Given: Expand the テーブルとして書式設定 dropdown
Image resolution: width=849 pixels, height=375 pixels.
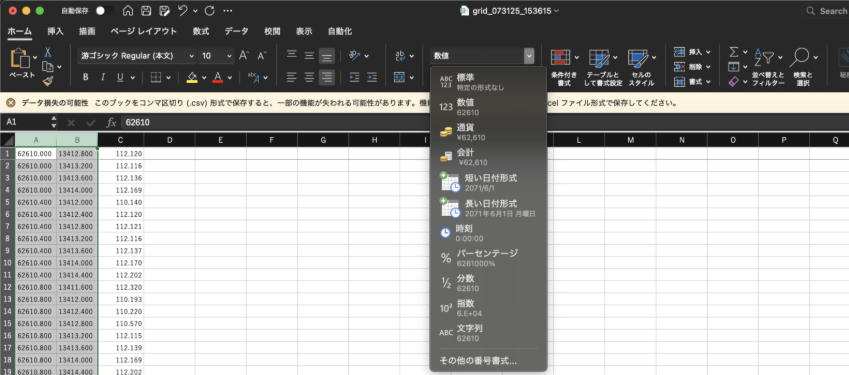Looking at the screenshot, I should [615, 56].
